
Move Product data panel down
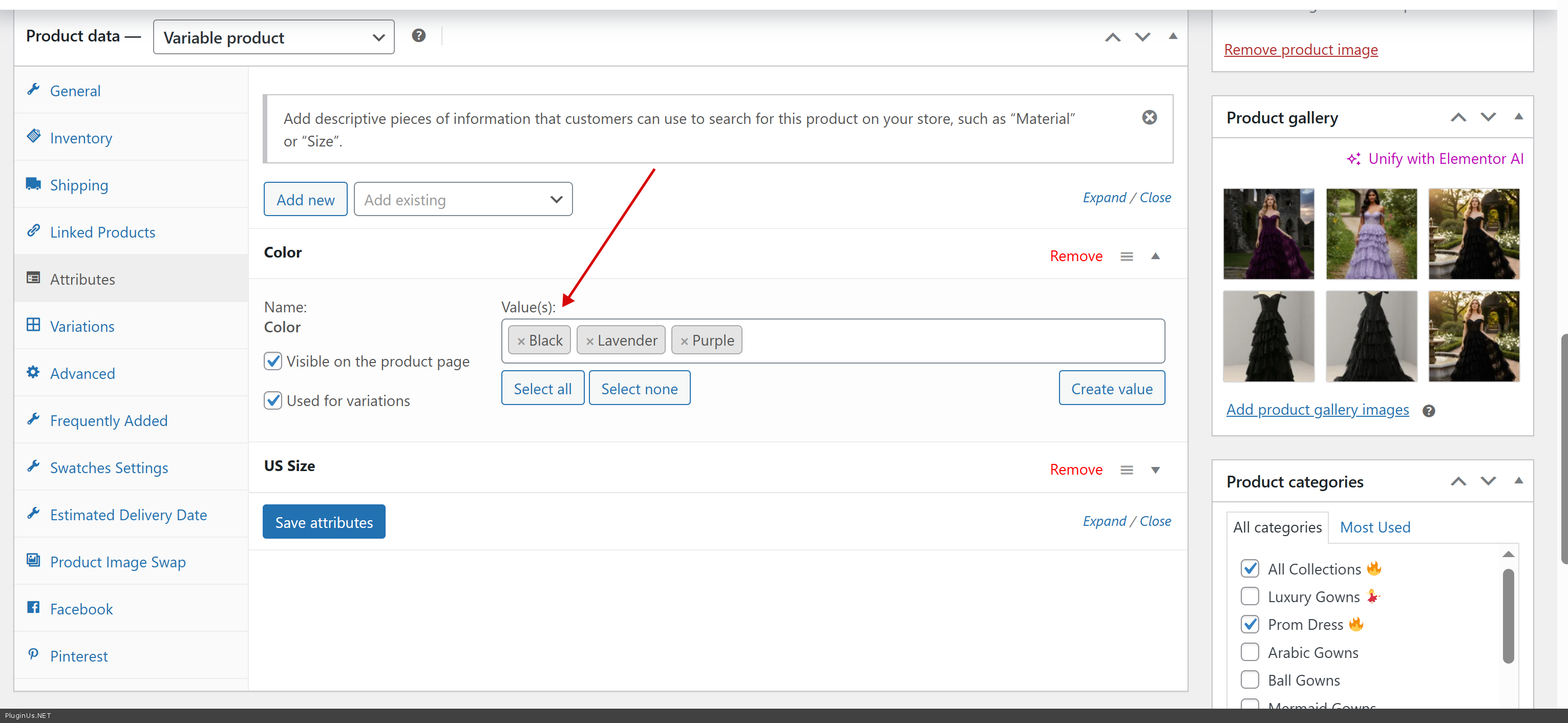pos(1142,36)
